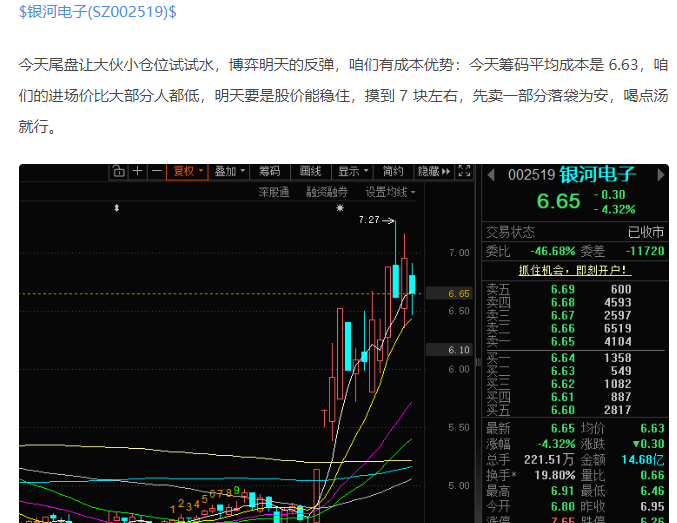Toggle the chart lock icon
The width and height of the screenshot is (677, 523).
pyautogui.click(x=119, y=171)
